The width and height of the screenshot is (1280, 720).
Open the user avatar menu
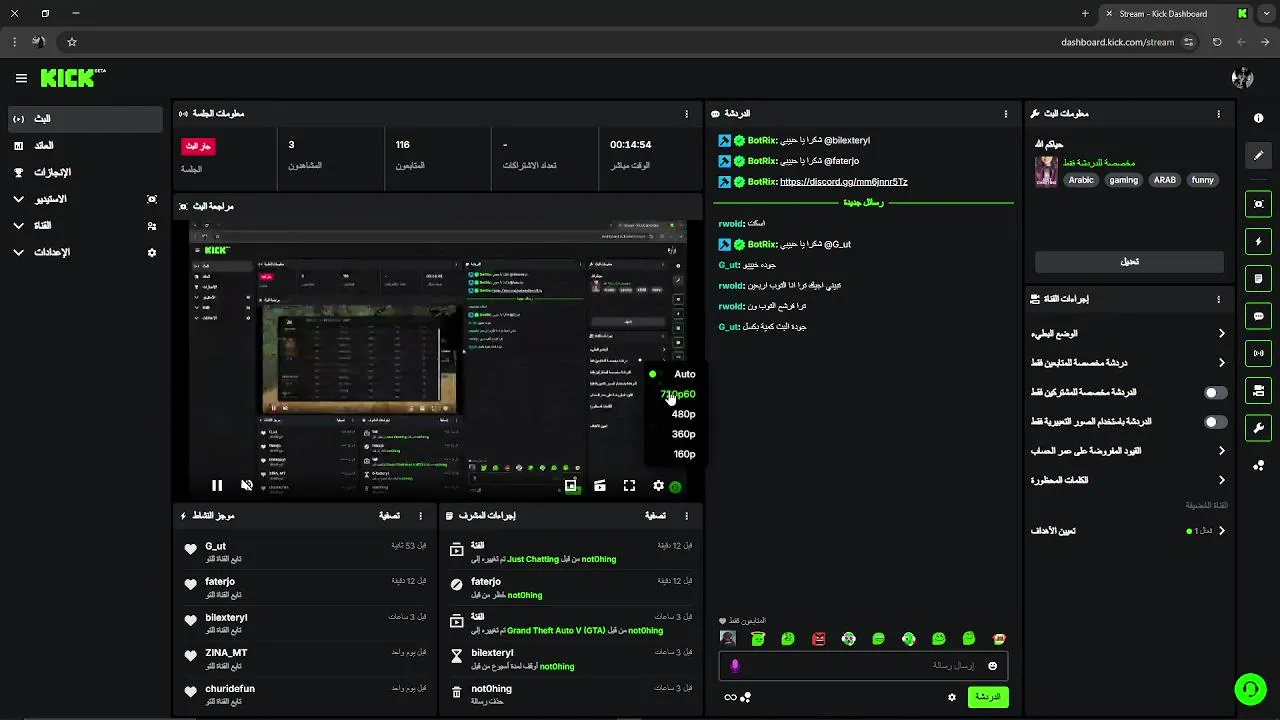pyautogui.click(x=1243, y=78)
